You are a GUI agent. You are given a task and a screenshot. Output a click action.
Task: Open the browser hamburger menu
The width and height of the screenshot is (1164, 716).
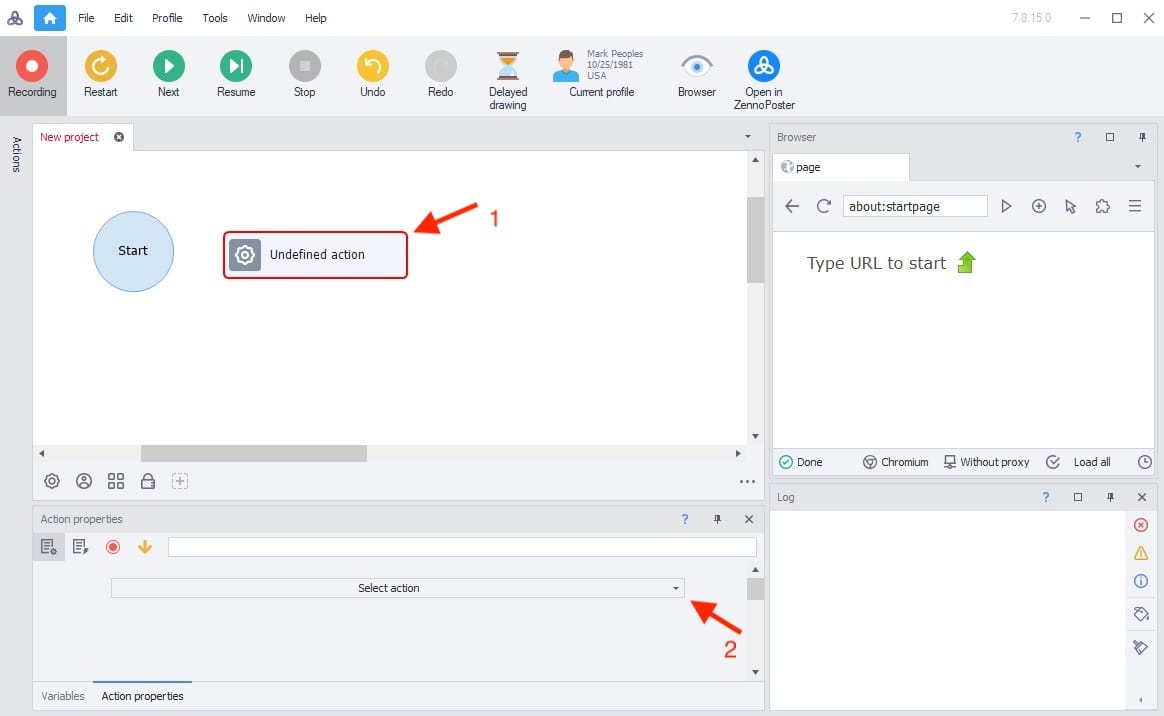[x=1134, y=206]
